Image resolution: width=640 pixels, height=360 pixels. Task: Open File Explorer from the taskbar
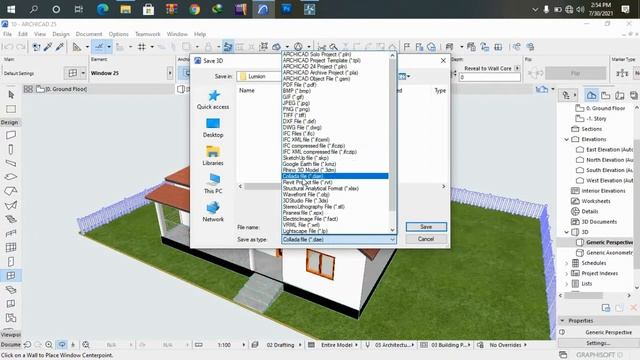click(125, 9)
